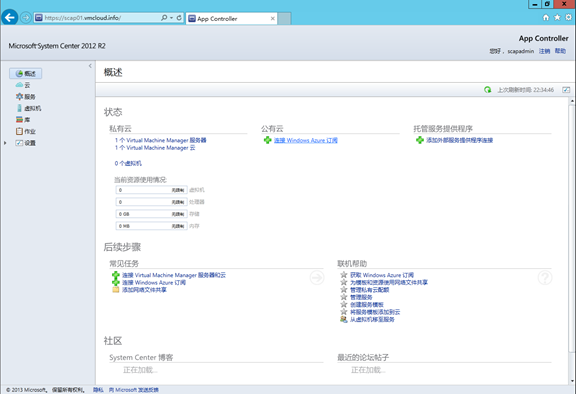Open the 1 个 Virtual Machine Manager 服务器 link
The height and width of the screenshot is (394, 576).
pos(161,140)
